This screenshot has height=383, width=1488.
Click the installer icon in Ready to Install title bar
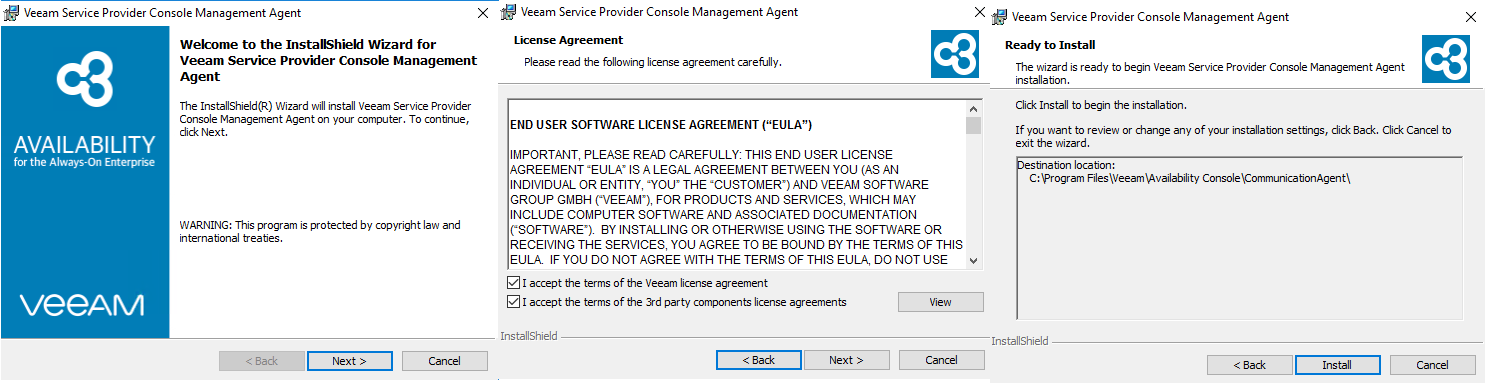[1000, 17]
